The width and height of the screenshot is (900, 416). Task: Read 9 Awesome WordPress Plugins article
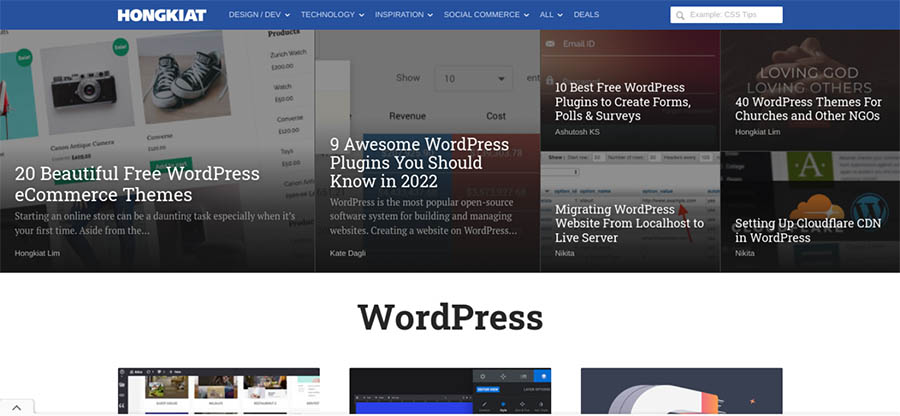(405, 163)
